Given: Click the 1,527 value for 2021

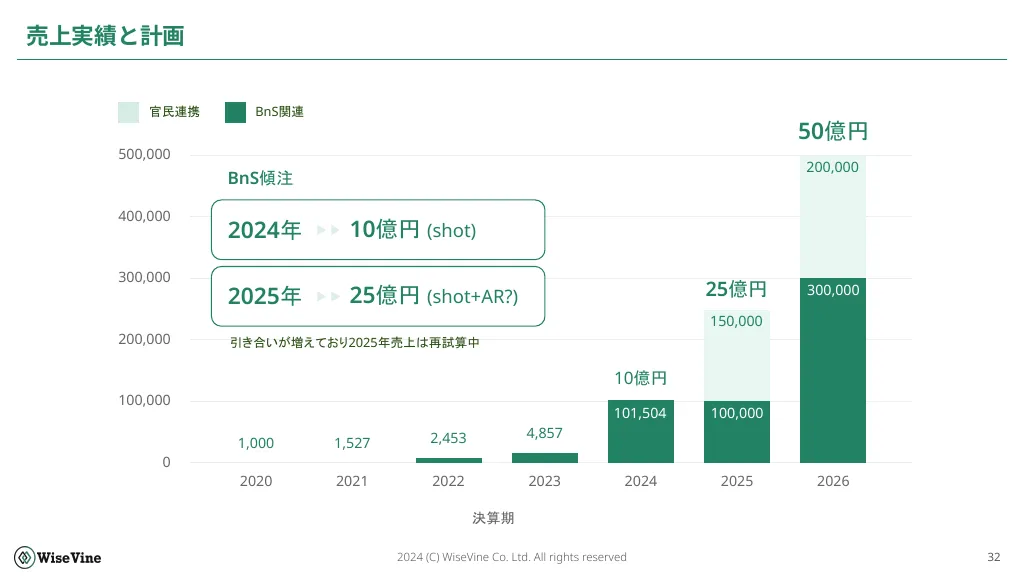Looking at the screenshot, I should pos(352,443).
